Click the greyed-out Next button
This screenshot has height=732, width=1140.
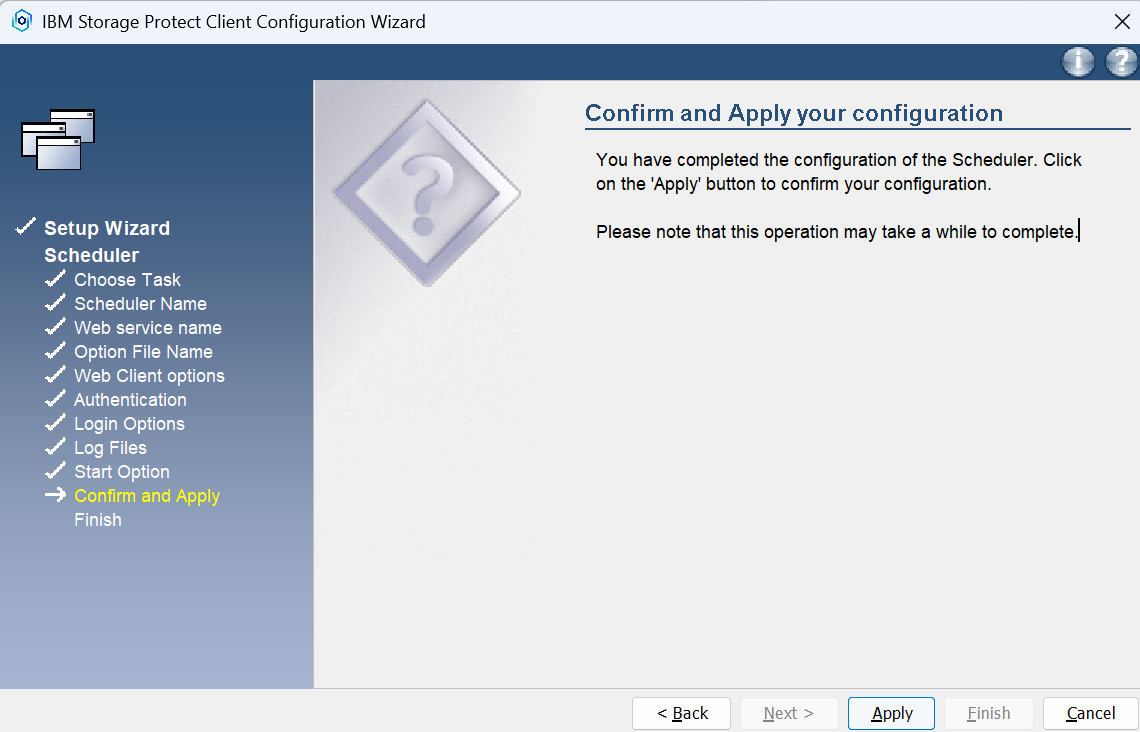tap(788, 713)
